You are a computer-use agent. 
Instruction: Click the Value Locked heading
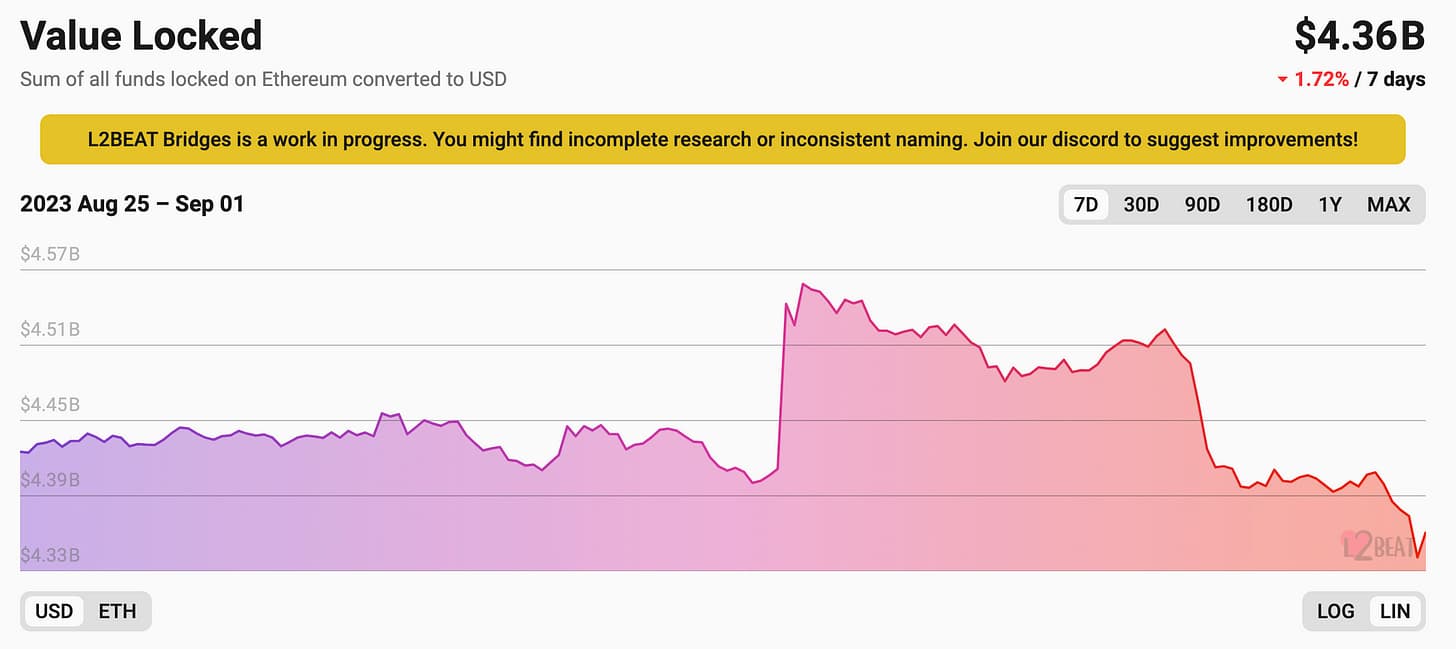coord(141,36)
